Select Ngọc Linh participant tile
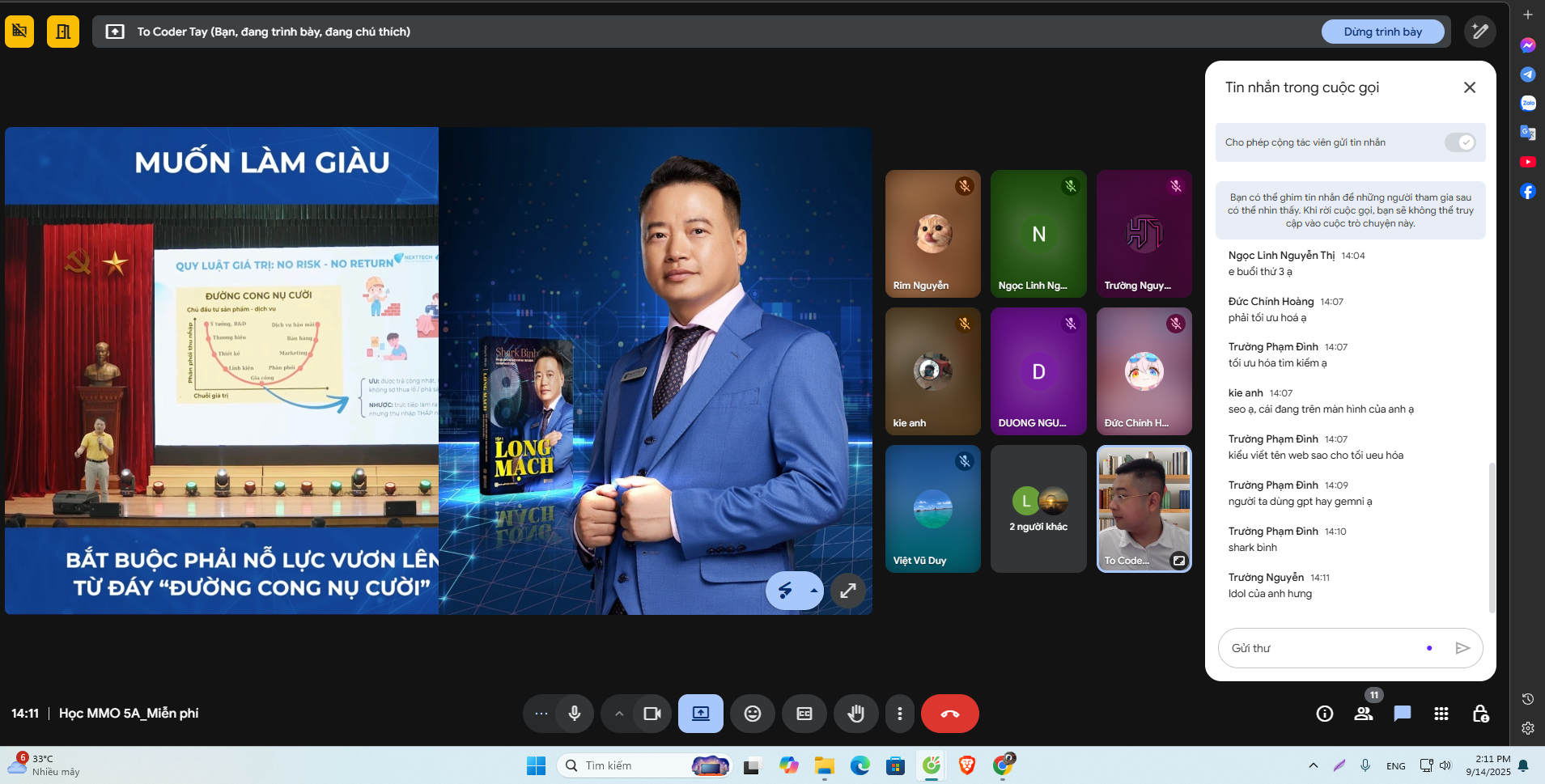Viewport: 1545px width, 784px height. pos(1038,234)
